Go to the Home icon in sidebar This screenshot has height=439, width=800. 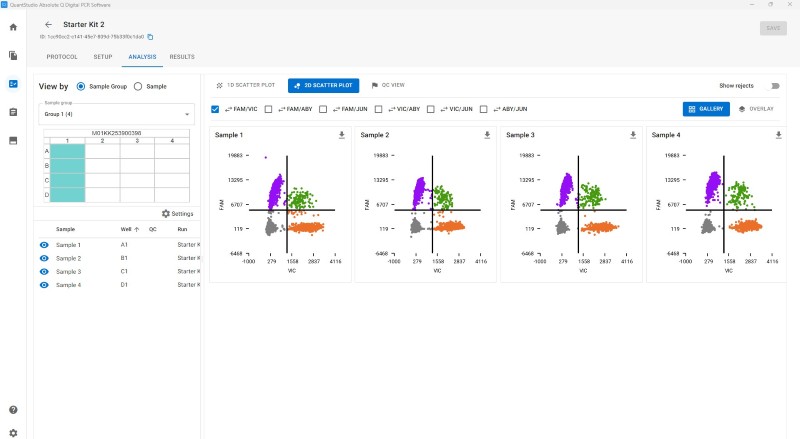tap(13, 27)
